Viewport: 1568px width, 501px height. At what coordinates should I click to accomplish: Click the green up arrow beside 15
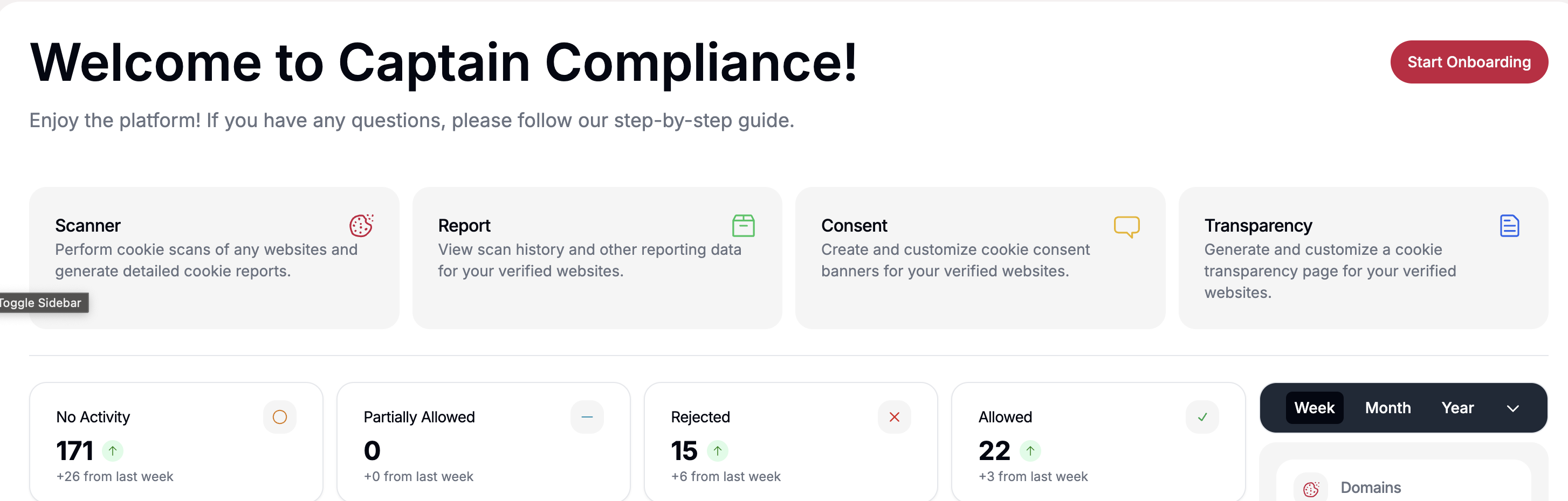pos(719,450)
